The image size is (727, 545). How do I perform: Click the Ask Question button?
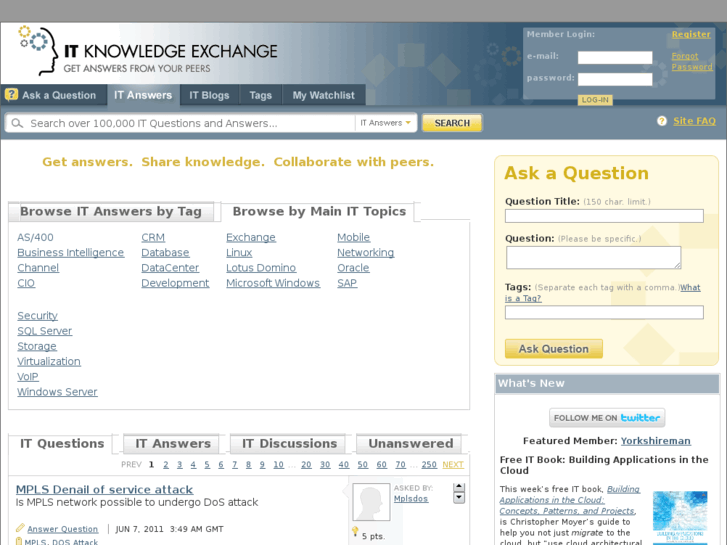click(554, 349)
